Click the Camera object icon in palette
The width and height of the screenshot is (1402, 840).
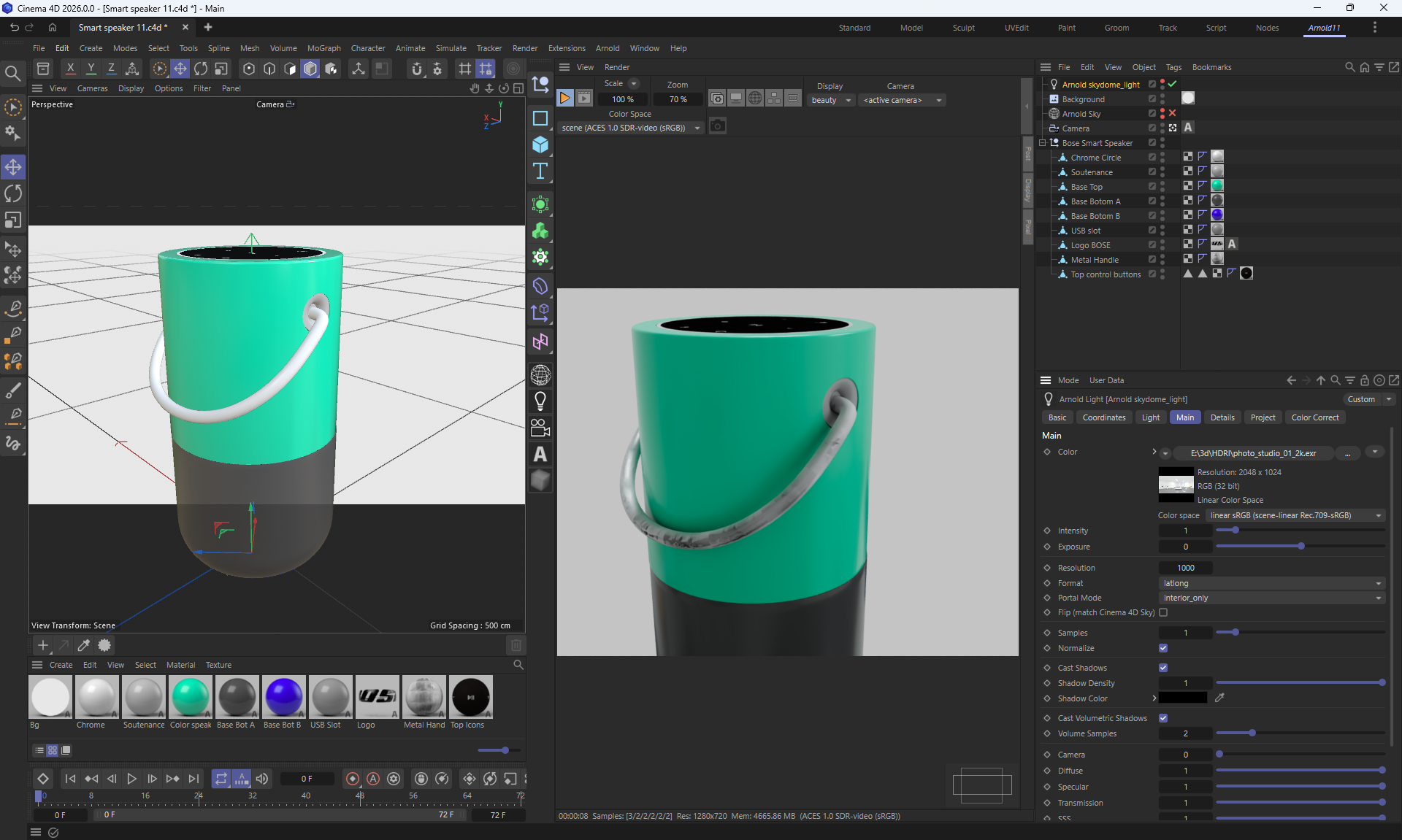(x=540, y=428)
